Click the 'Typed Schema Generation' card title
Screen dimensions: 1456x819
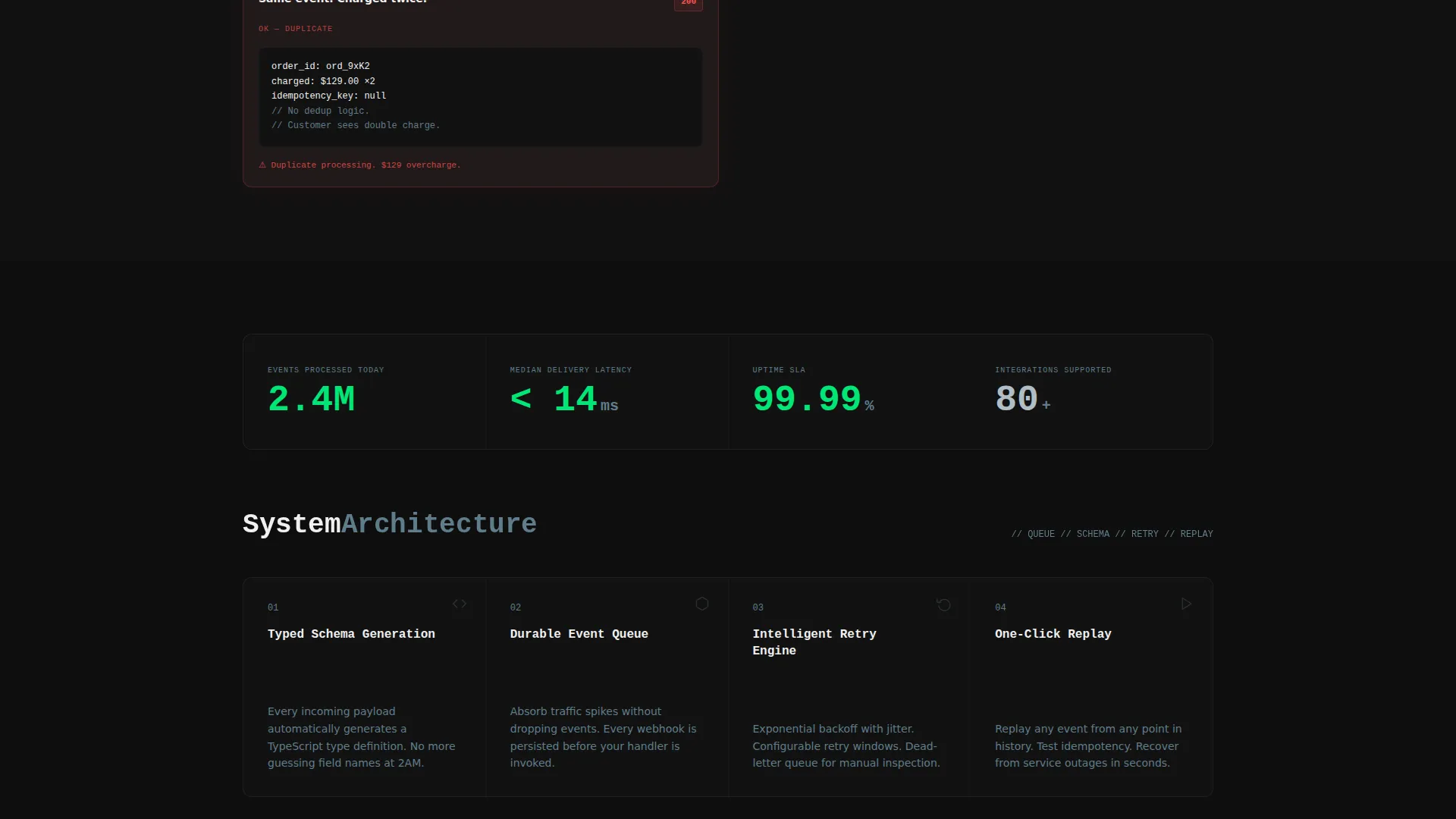351,634
